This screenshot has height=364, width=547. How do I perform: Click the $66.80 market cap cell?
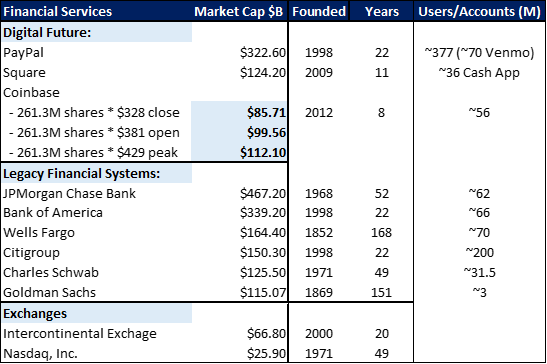coord(267,334)
